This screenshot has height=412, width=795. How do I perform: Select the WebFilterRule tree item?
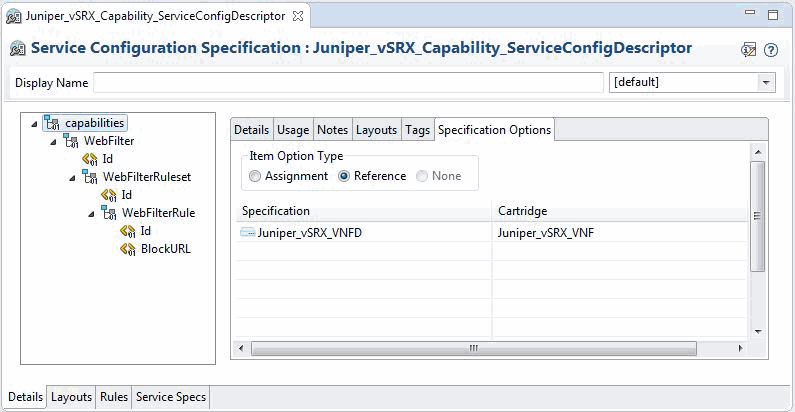(x=159, y=213)
